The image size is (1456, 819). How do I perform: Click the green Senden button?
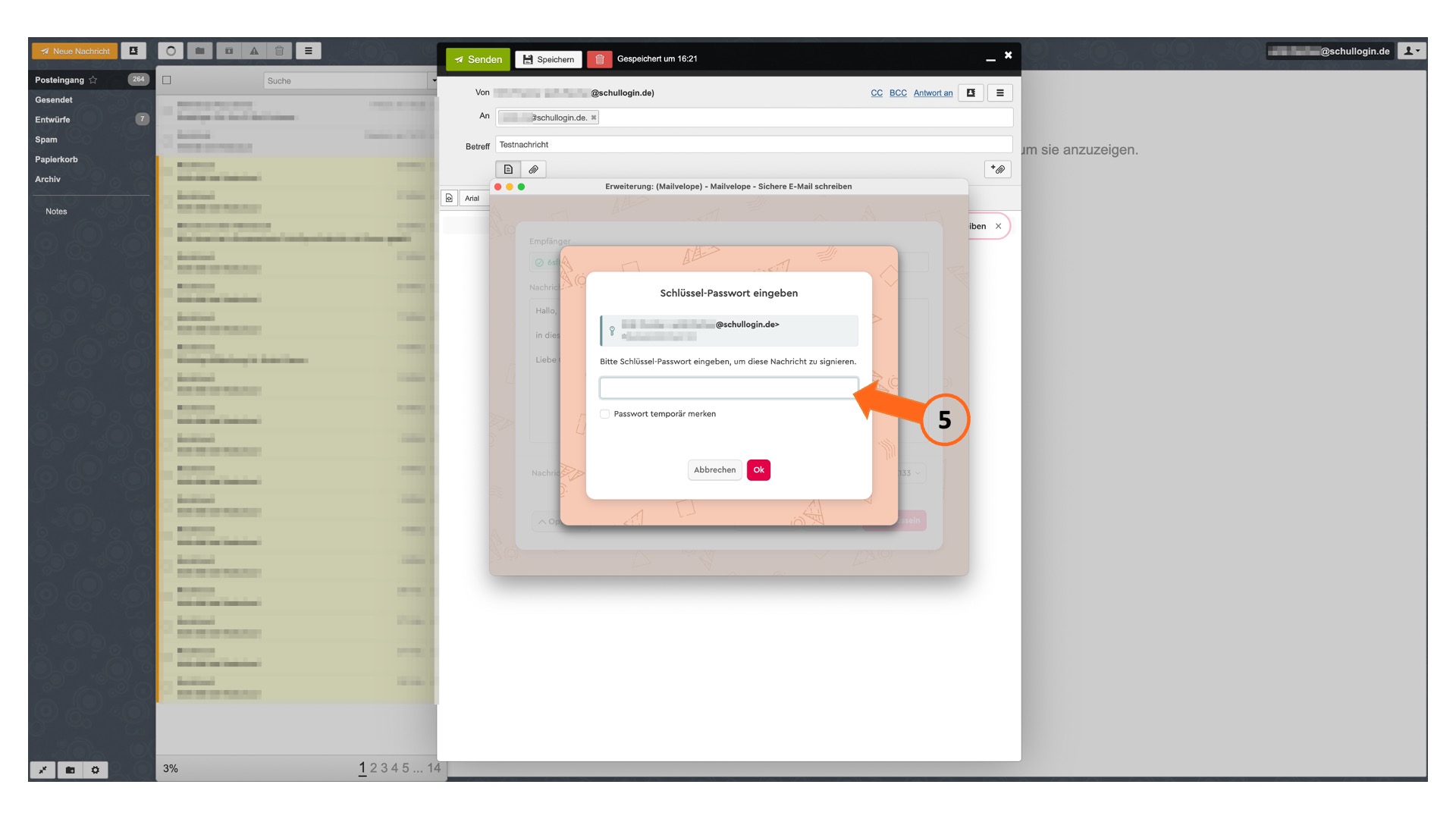click(x=478, y=59)
